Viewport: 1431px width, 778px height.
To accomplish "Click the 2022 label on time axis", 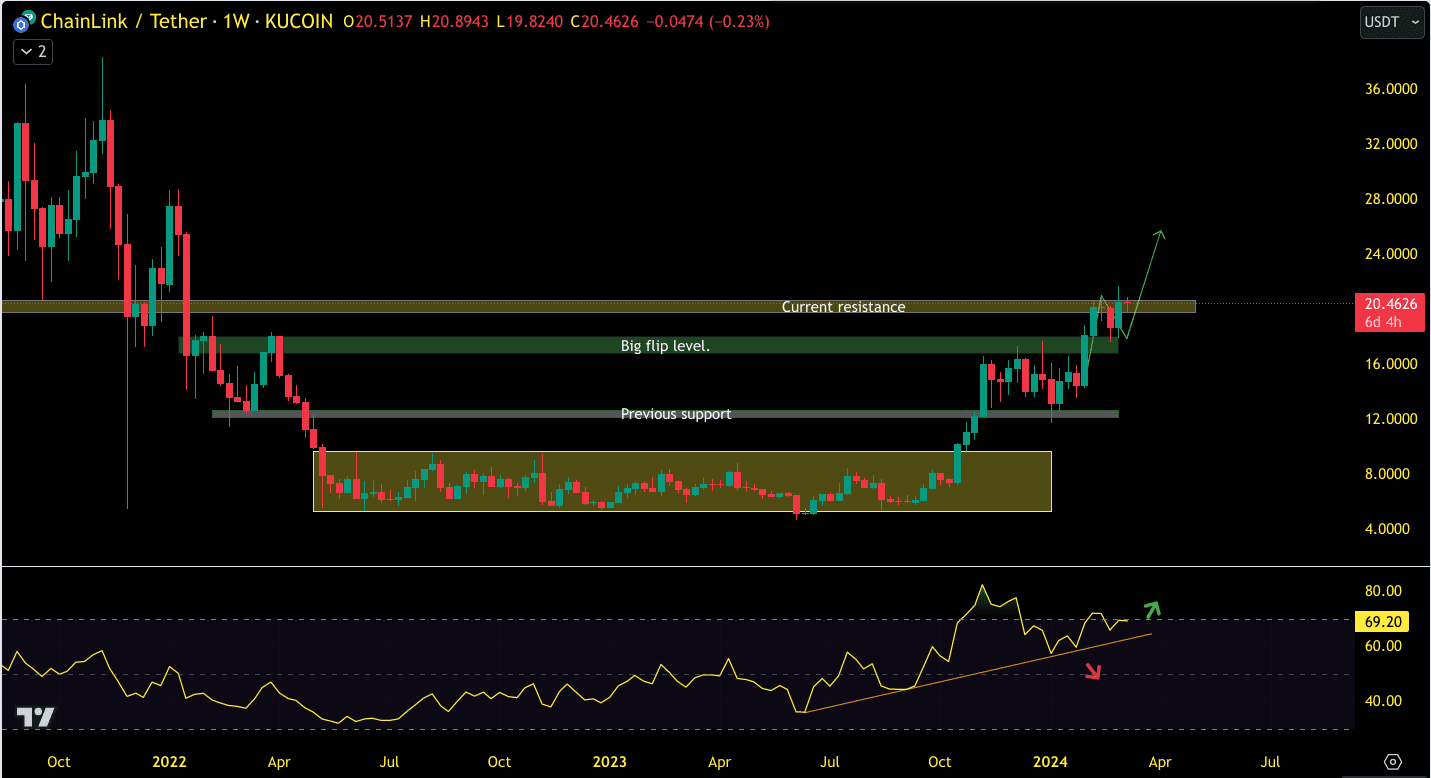I will click(x=170, y=762).
